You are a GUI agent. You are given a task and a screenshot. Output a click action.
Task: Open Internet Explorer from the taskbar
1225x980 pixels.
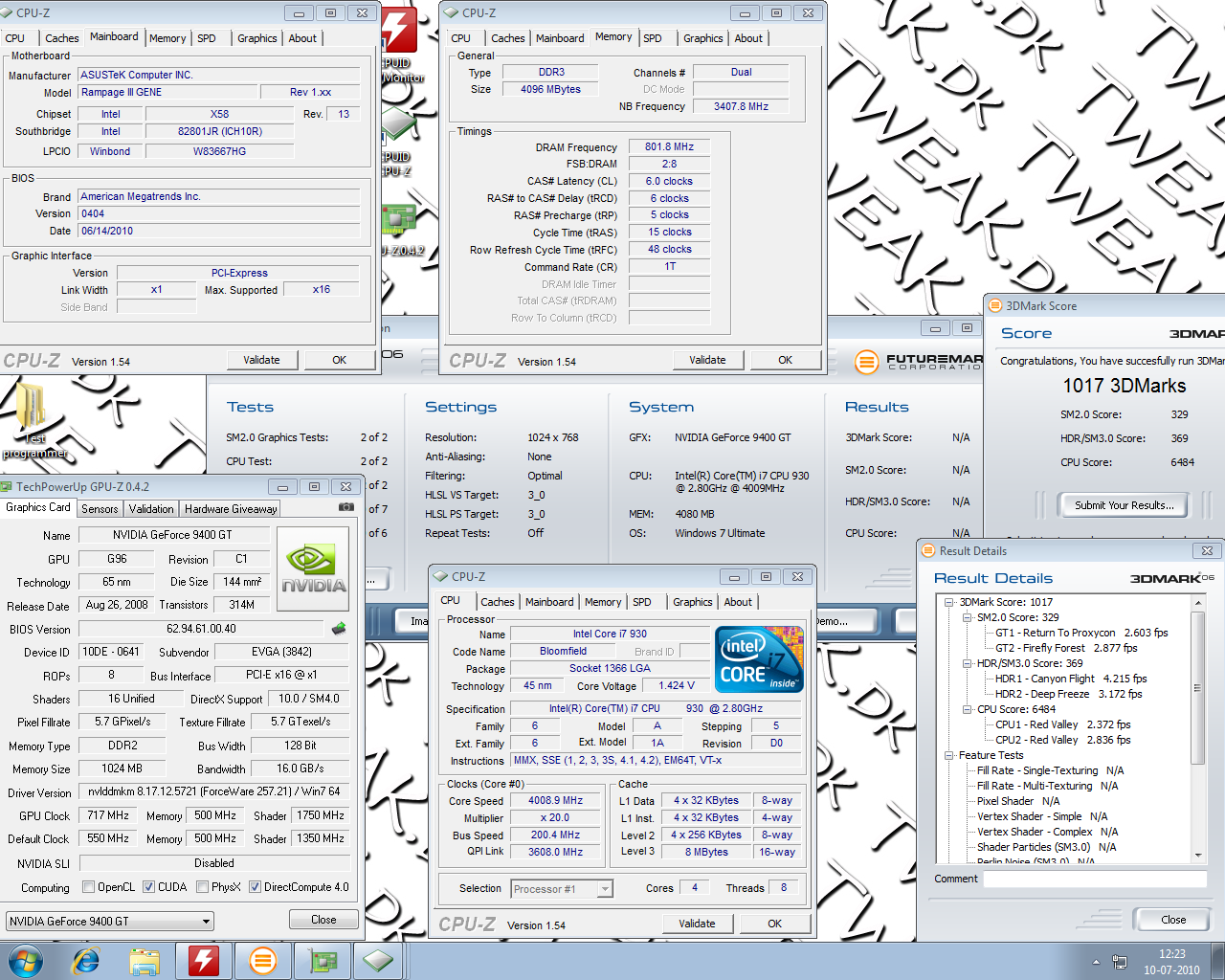point(86,961)
